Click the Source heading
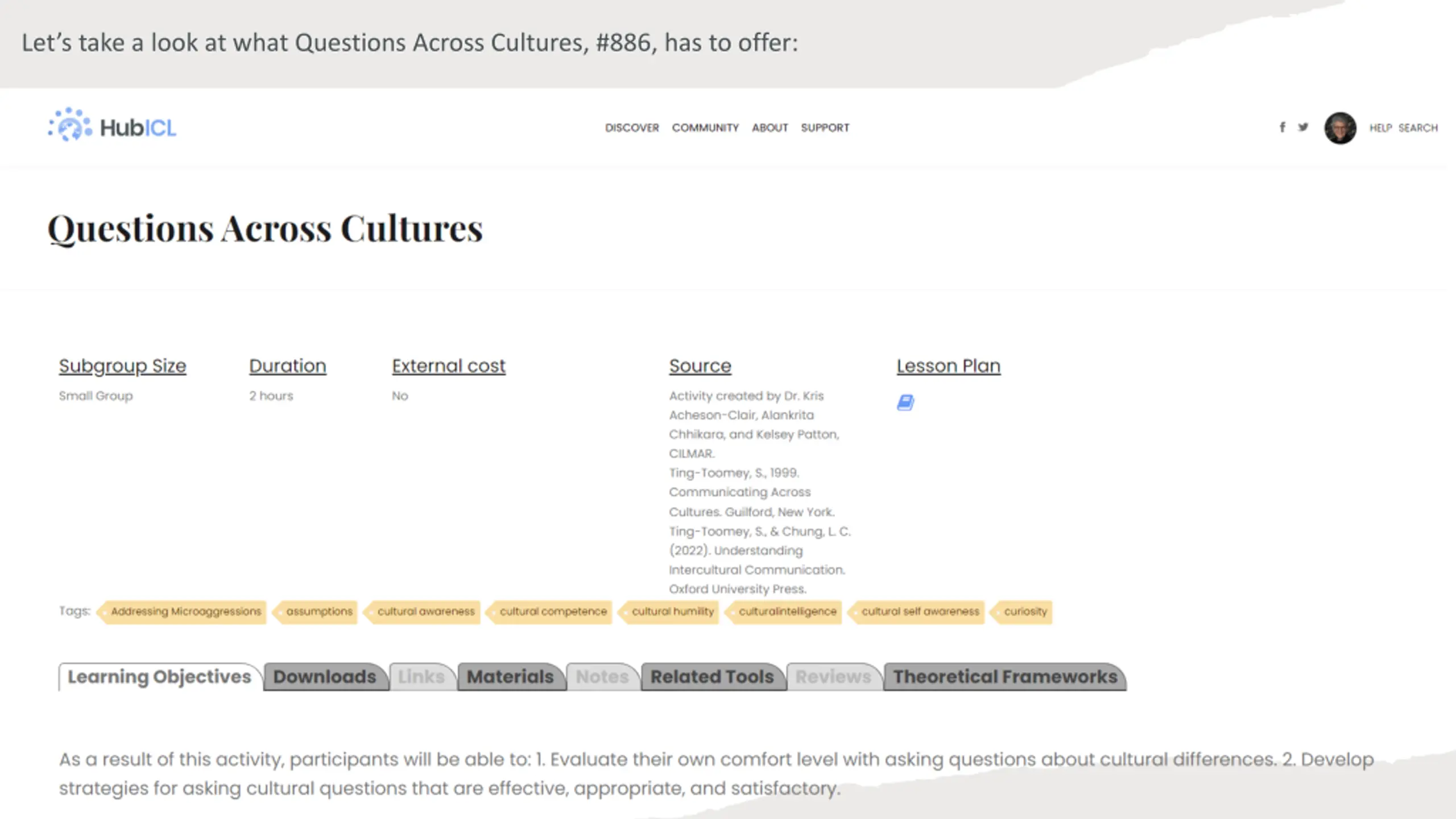This screenshot has height=819, width=1456. (x=700, y=366)
